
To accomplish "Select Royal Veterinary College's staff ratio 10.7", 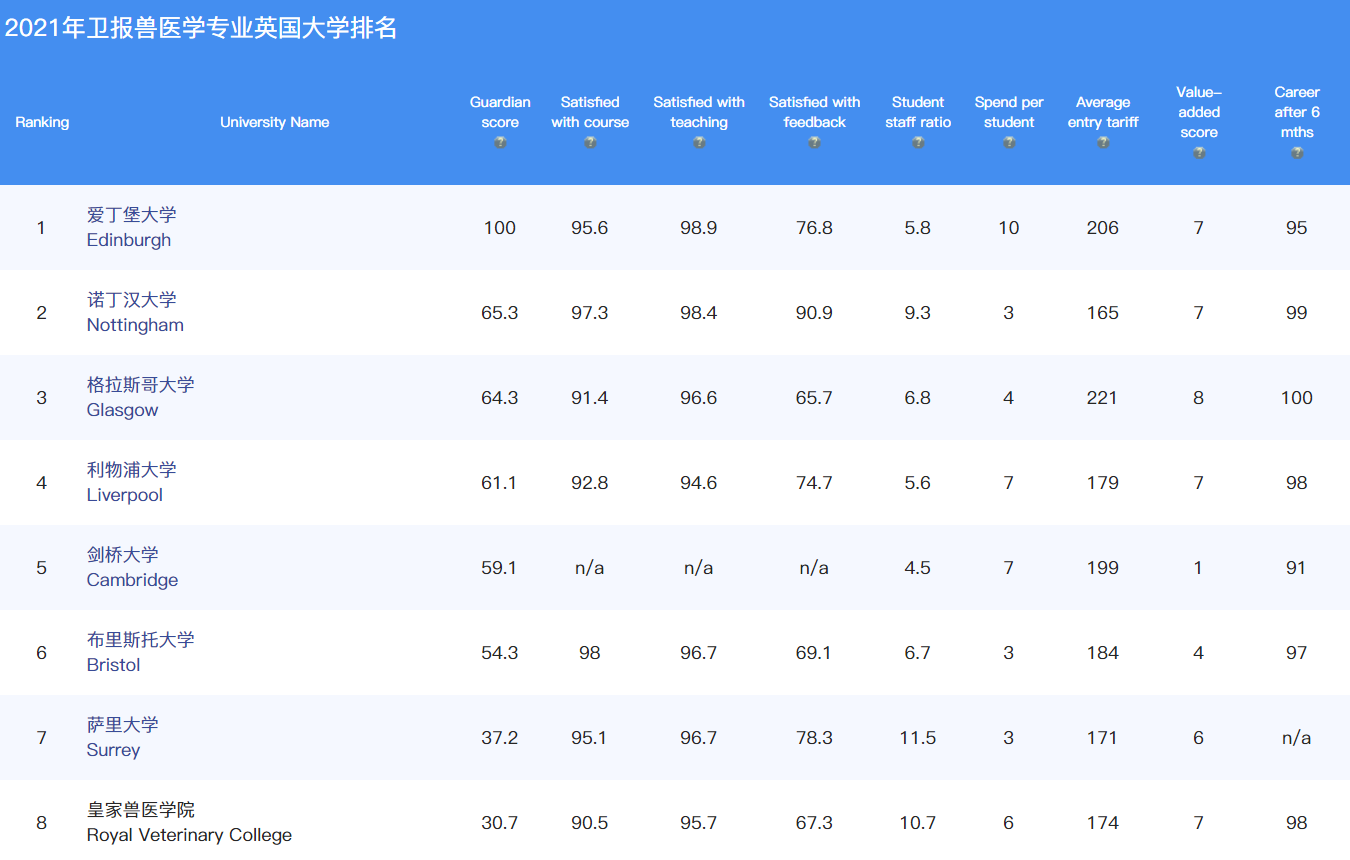I will tap(918, 823).
